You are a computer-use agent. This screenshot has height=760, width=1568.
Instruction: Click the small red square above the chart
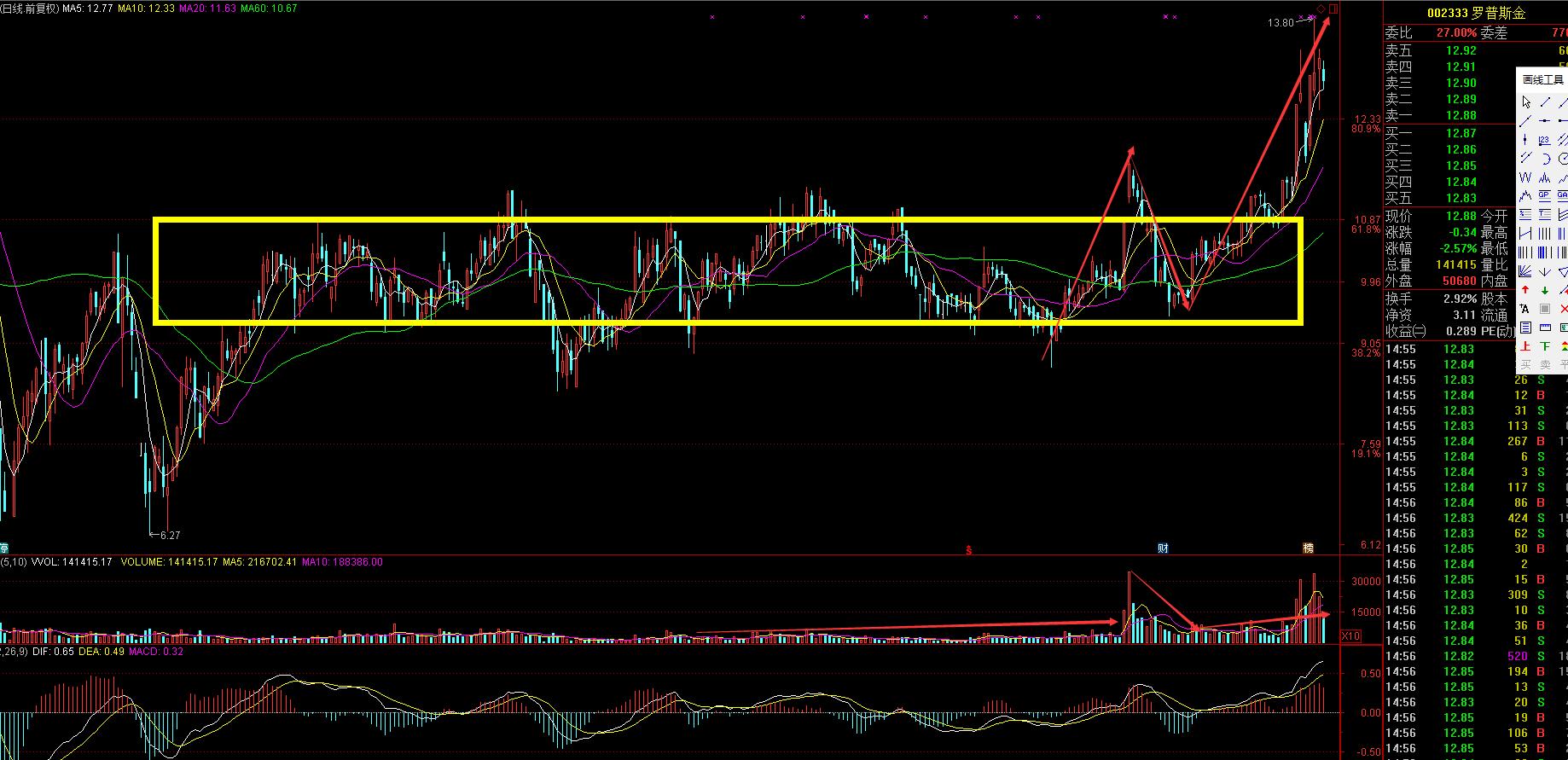(x=1333, y=9)
